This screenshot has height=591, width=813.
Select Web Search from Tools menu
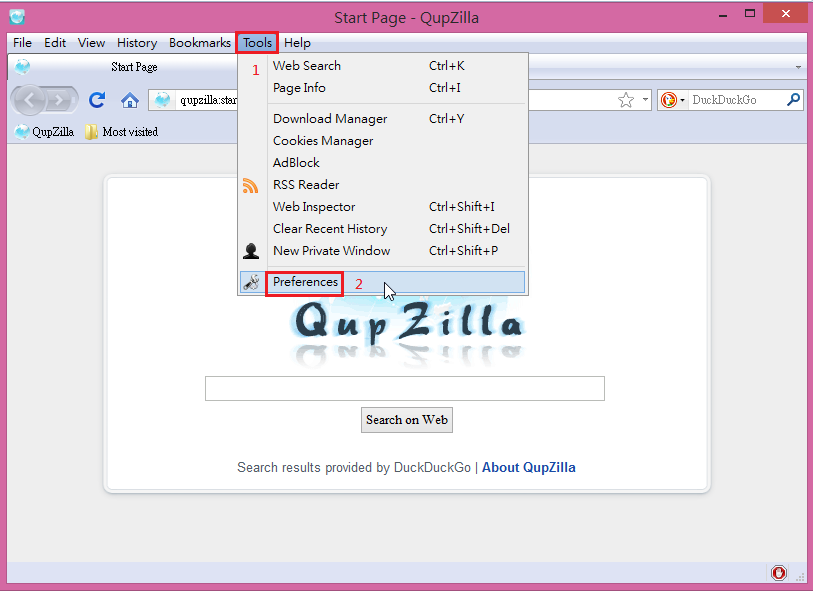coord(383,66)
